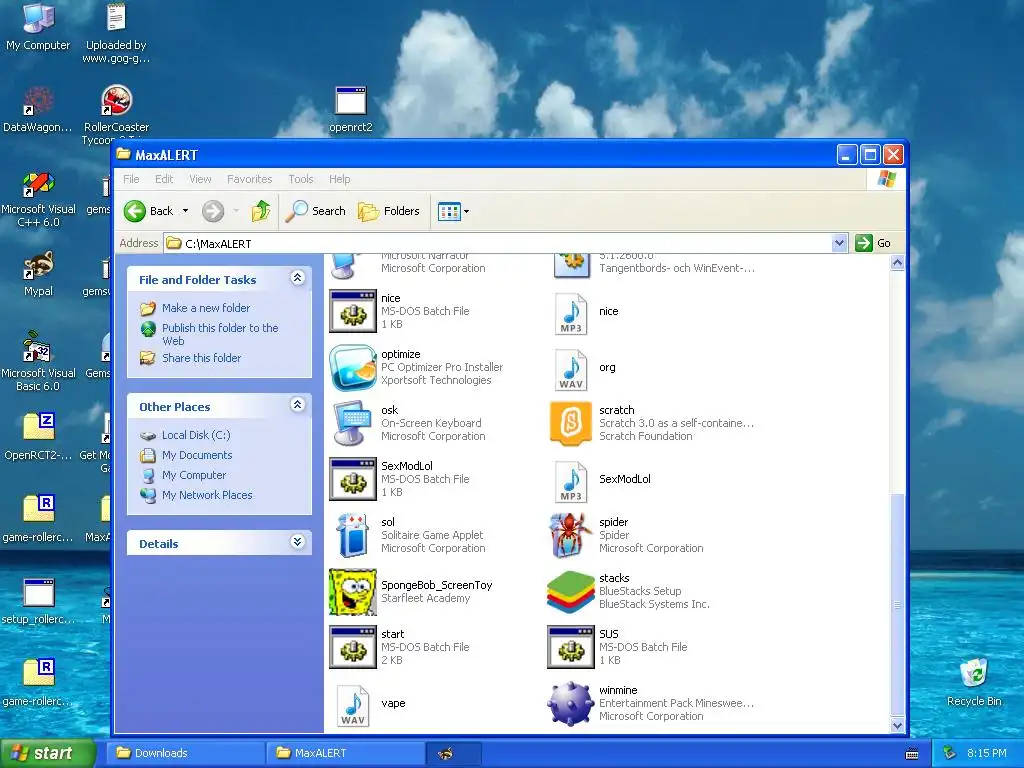Click the Search toolbar button
1024x768 pixels.
point(316,211)
